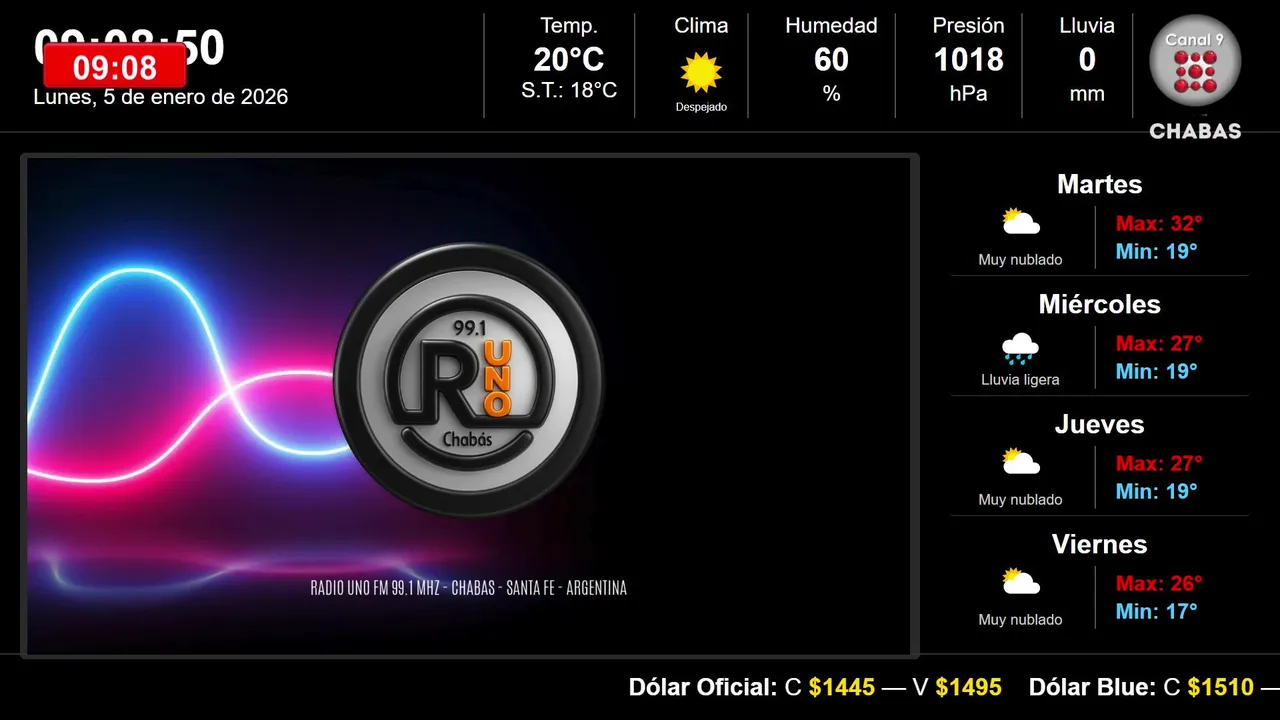Click the Viernes day heading

coord(1099,544)
